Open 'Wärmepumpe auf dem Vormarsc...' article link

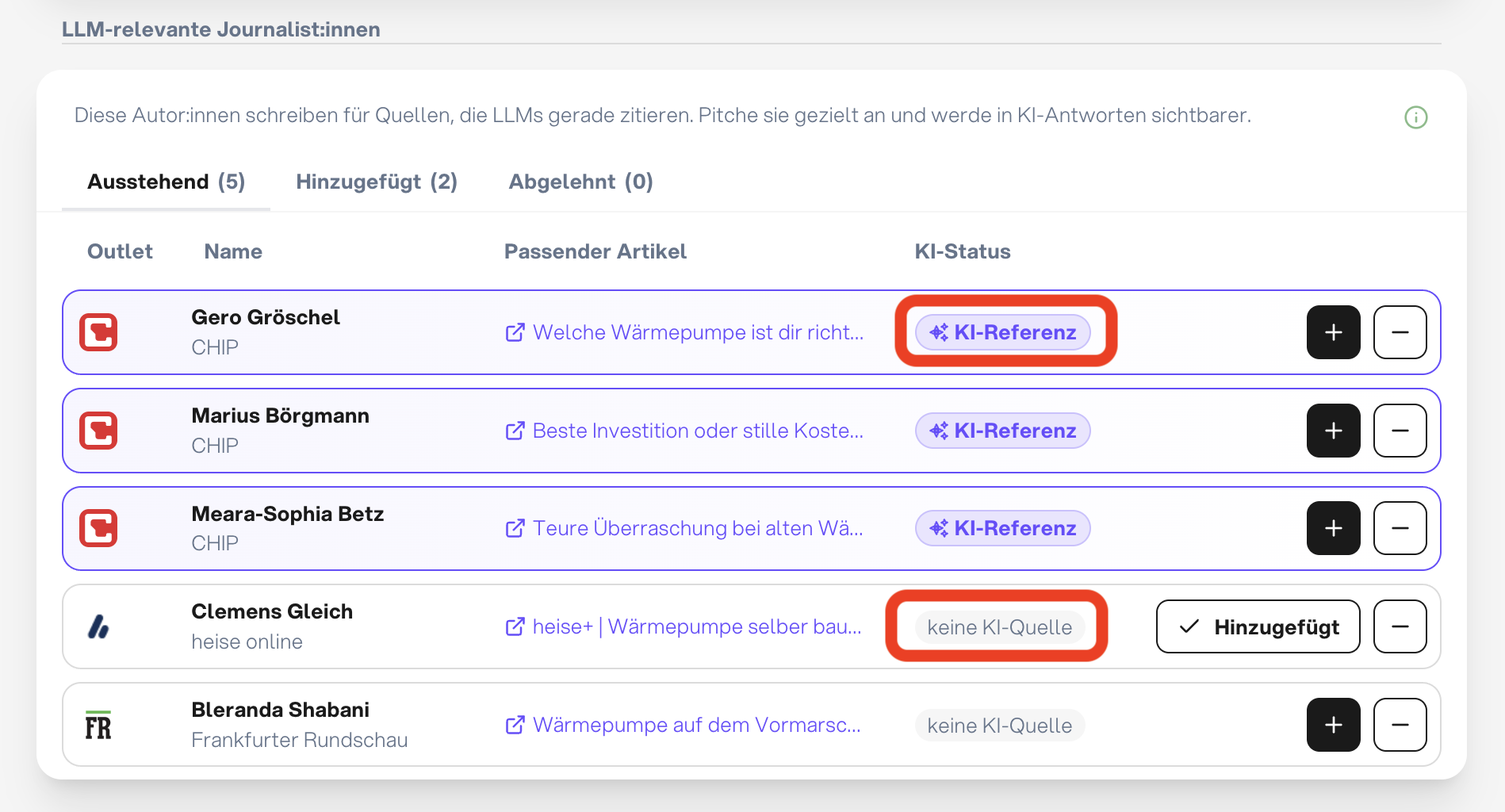683,725
